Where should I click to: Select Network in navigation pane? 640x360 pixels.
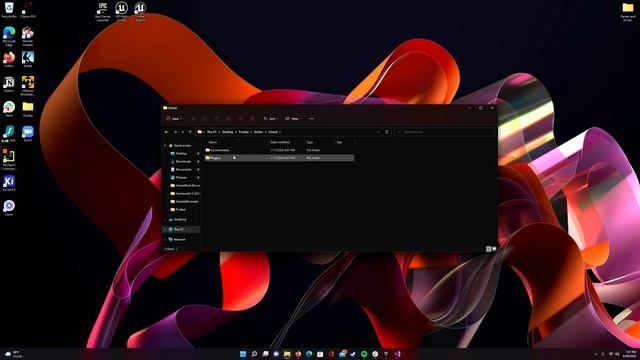(x=180, y=240)
